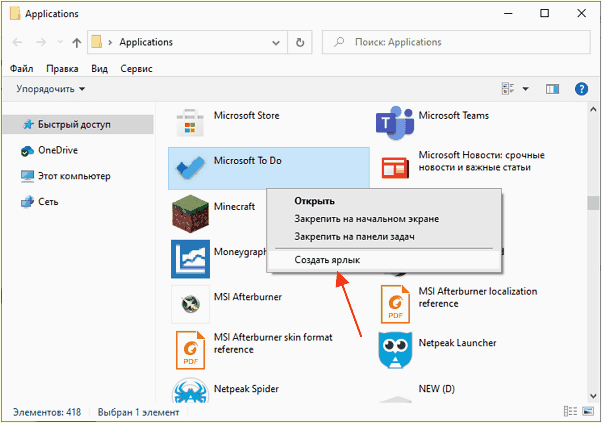Screen dimensions: 602x423
Task: Click the vertical scrollbar thumb
Action: coord(593,203)
